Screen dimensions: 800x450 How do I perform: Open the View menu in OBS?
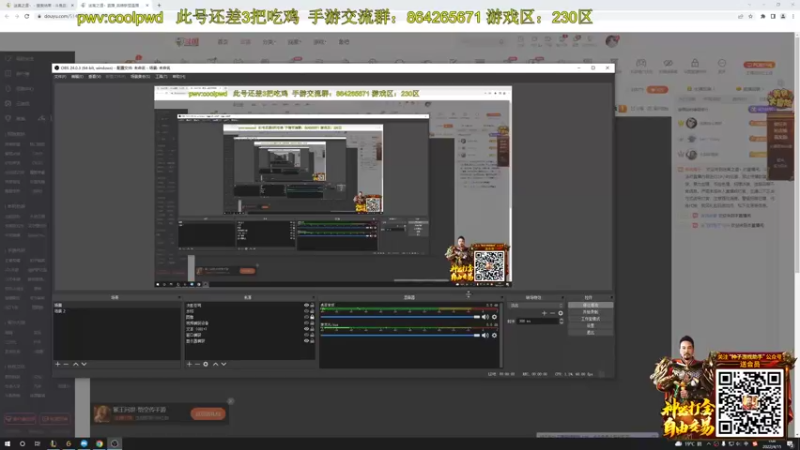pos(94,77)
